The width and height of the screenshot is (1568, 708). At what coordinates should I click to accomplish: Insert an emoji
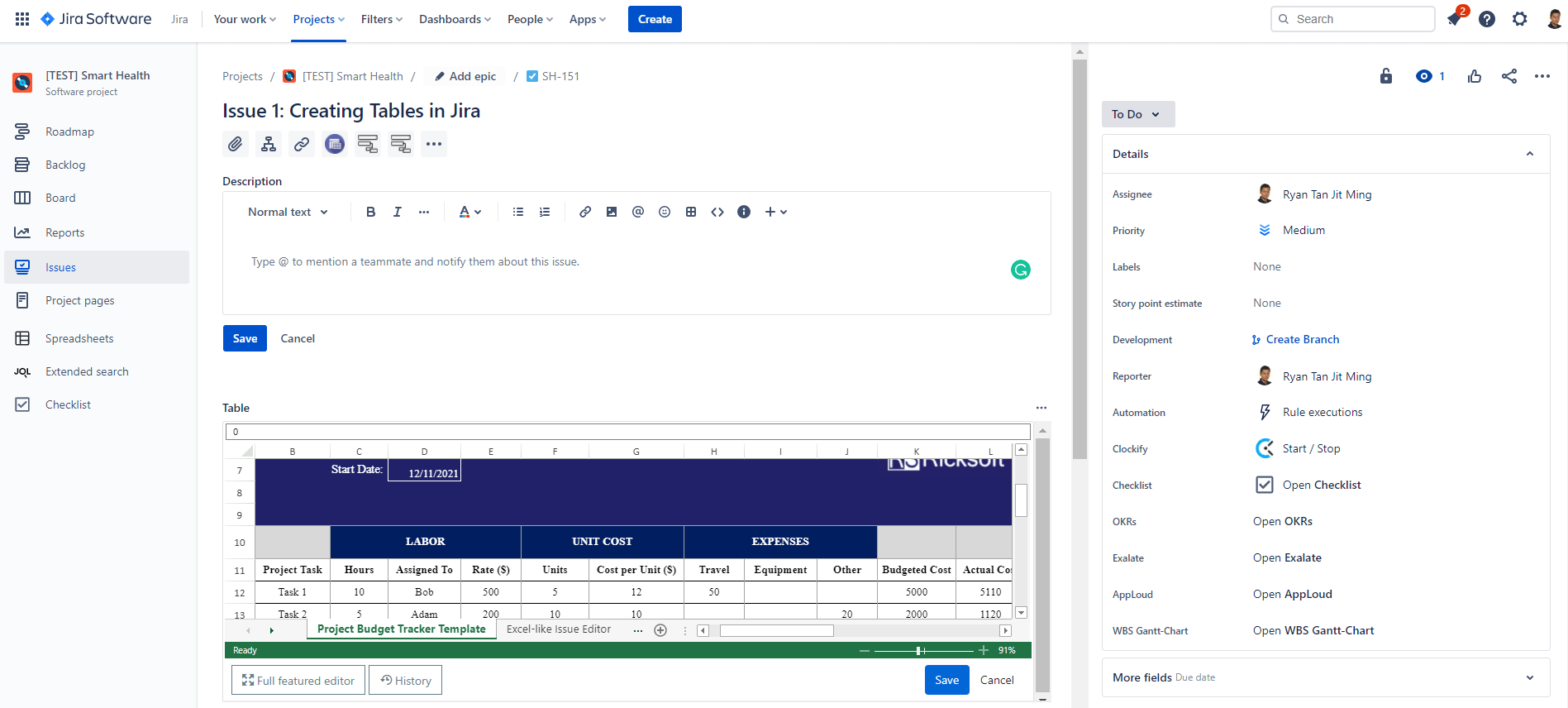[x=665, y=212]
